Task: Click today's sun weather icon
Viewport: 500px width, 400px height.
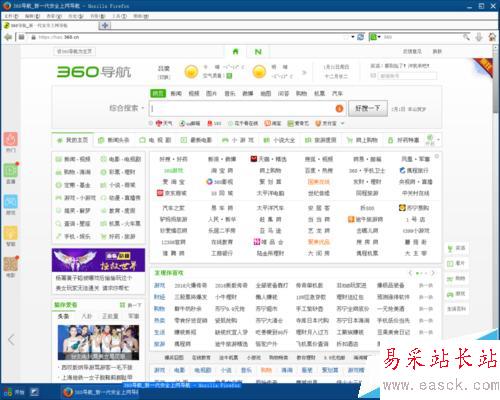Action: pos(191,72)
